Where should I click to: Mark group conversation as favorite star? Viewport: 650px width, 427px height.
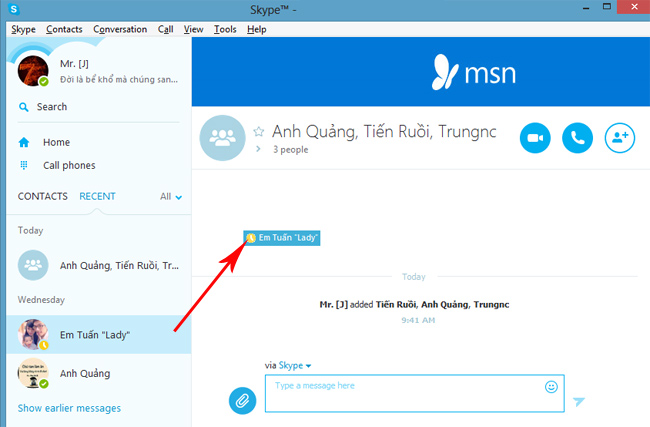(x=259, y=132)
